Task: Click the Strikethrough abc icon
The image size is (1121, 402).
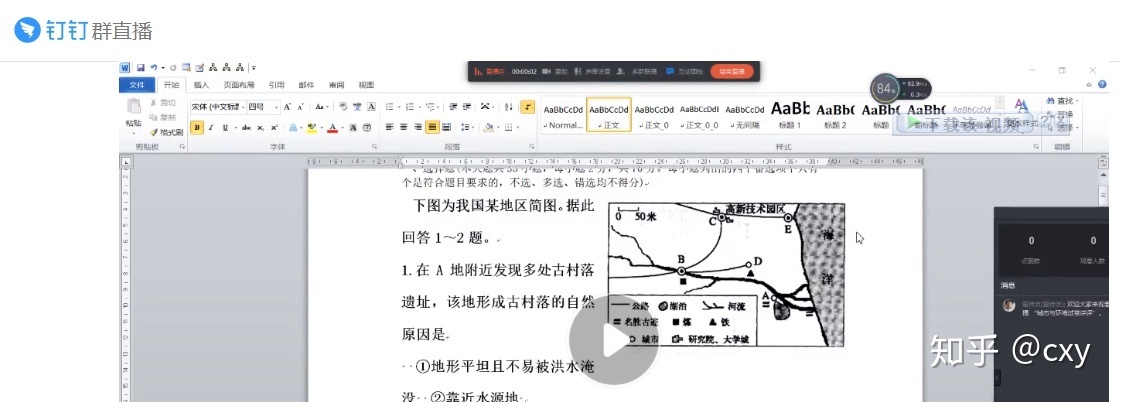Action: pos(244,128)
